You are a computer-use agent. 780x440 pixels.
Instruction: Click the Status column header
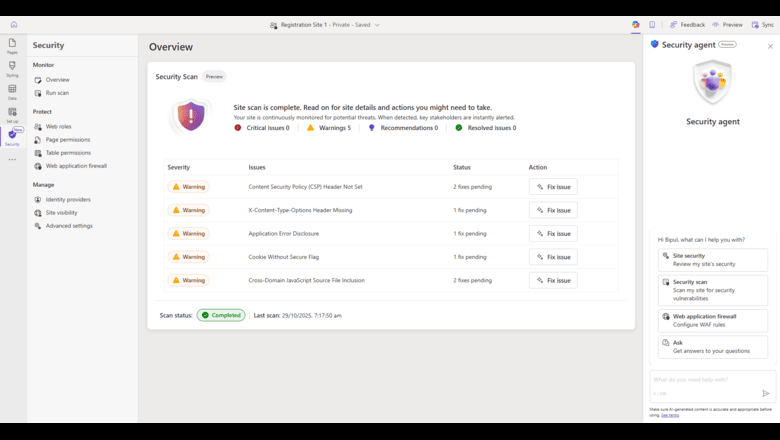tap(462, 168)
